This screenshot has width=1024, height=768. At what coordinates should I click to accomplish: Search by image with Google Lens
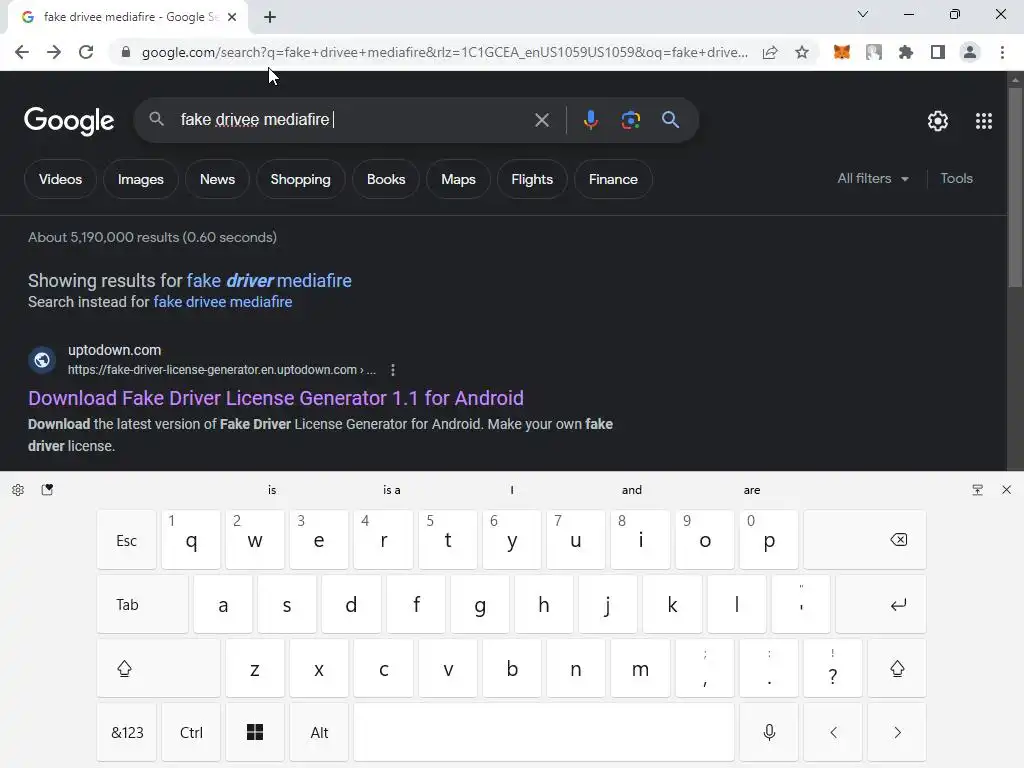[630, 120]
